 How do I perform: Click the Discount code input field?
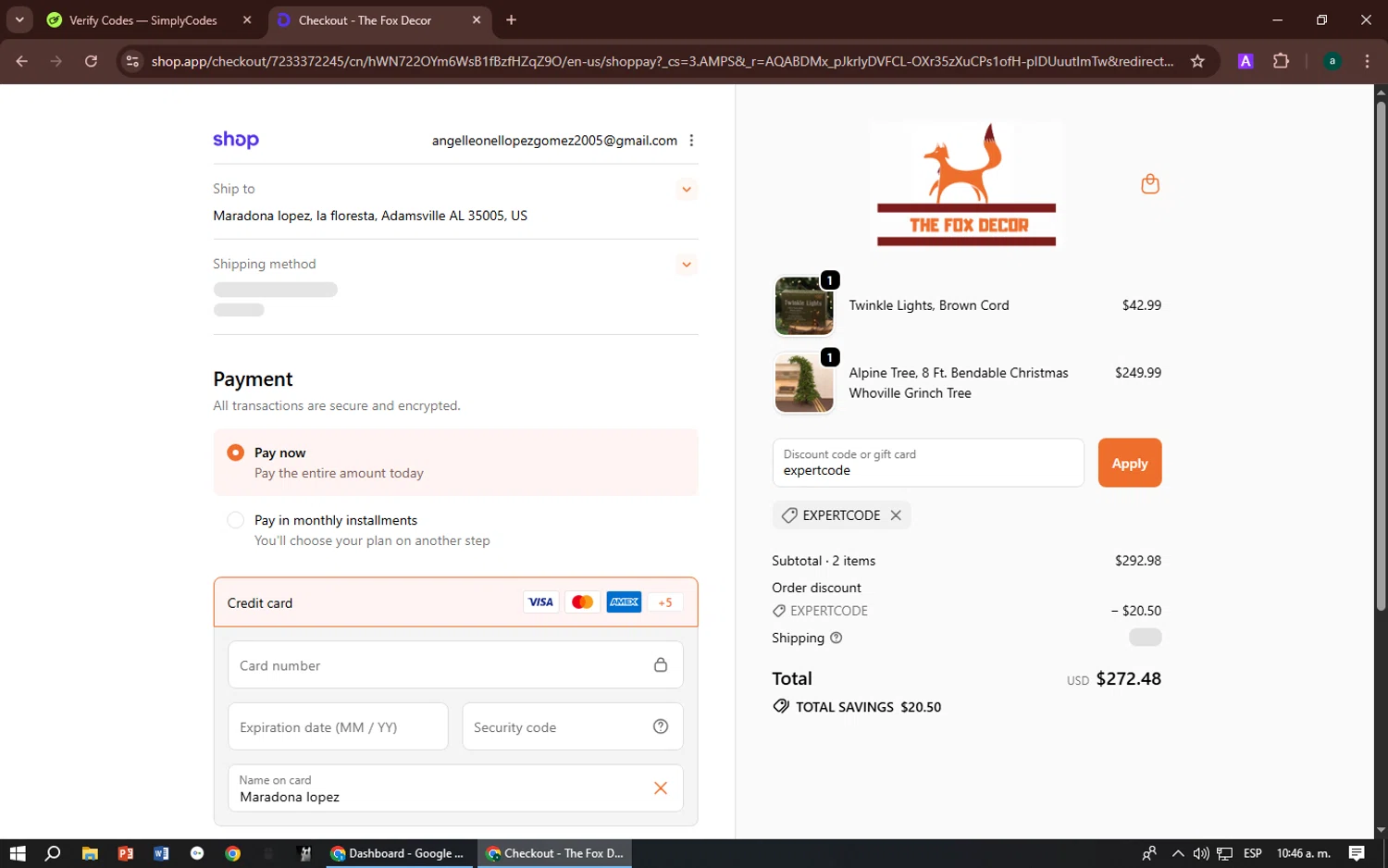(928, 463)
